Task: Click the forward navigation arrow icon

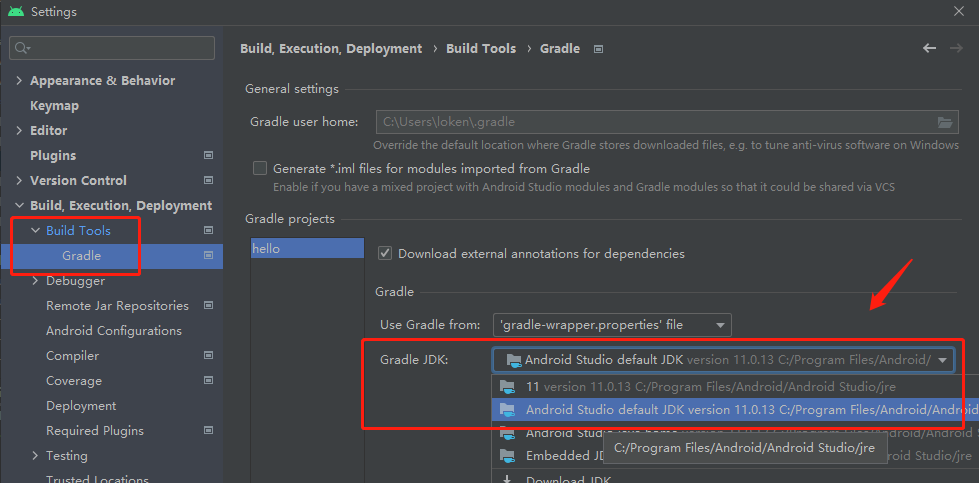Action: pos(956,48)
